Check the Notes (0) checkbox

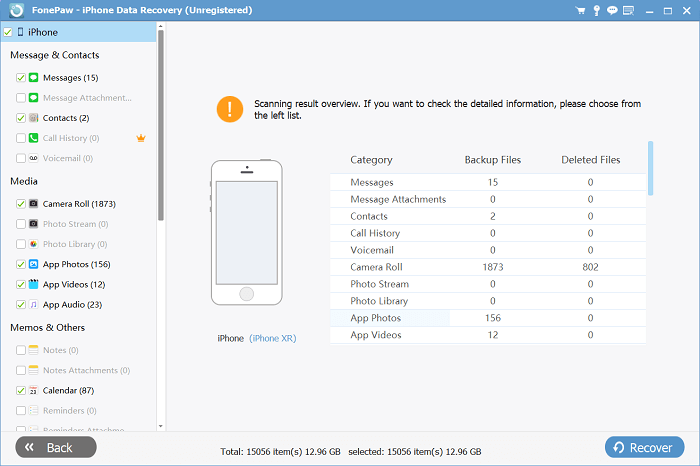21,350
